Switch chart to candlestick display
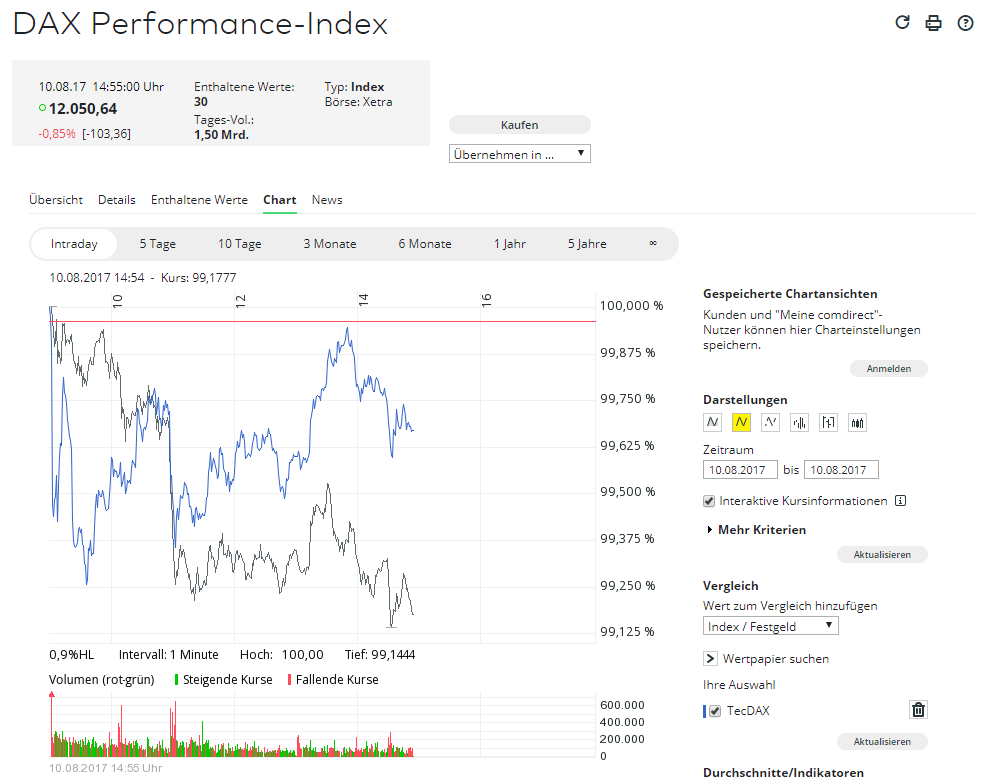The image size is (990, 783). pos(857,422)
